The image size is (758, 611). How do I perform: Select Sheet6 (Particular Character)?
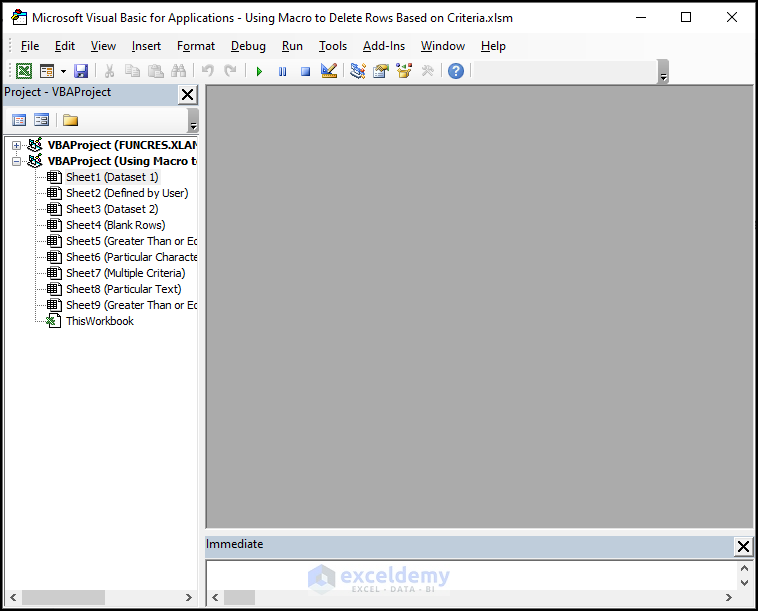pyautogui.click(x=131, y=257)
